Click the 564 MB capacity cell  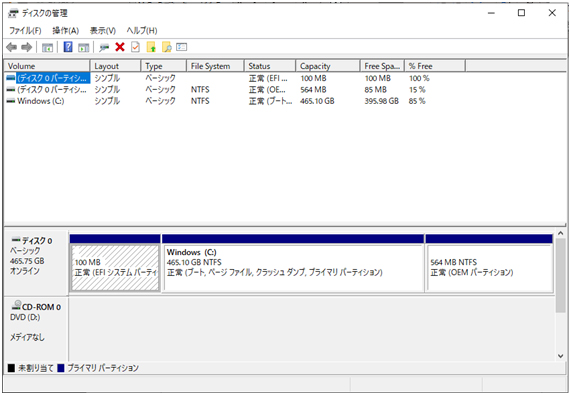[x=313, y=90]
